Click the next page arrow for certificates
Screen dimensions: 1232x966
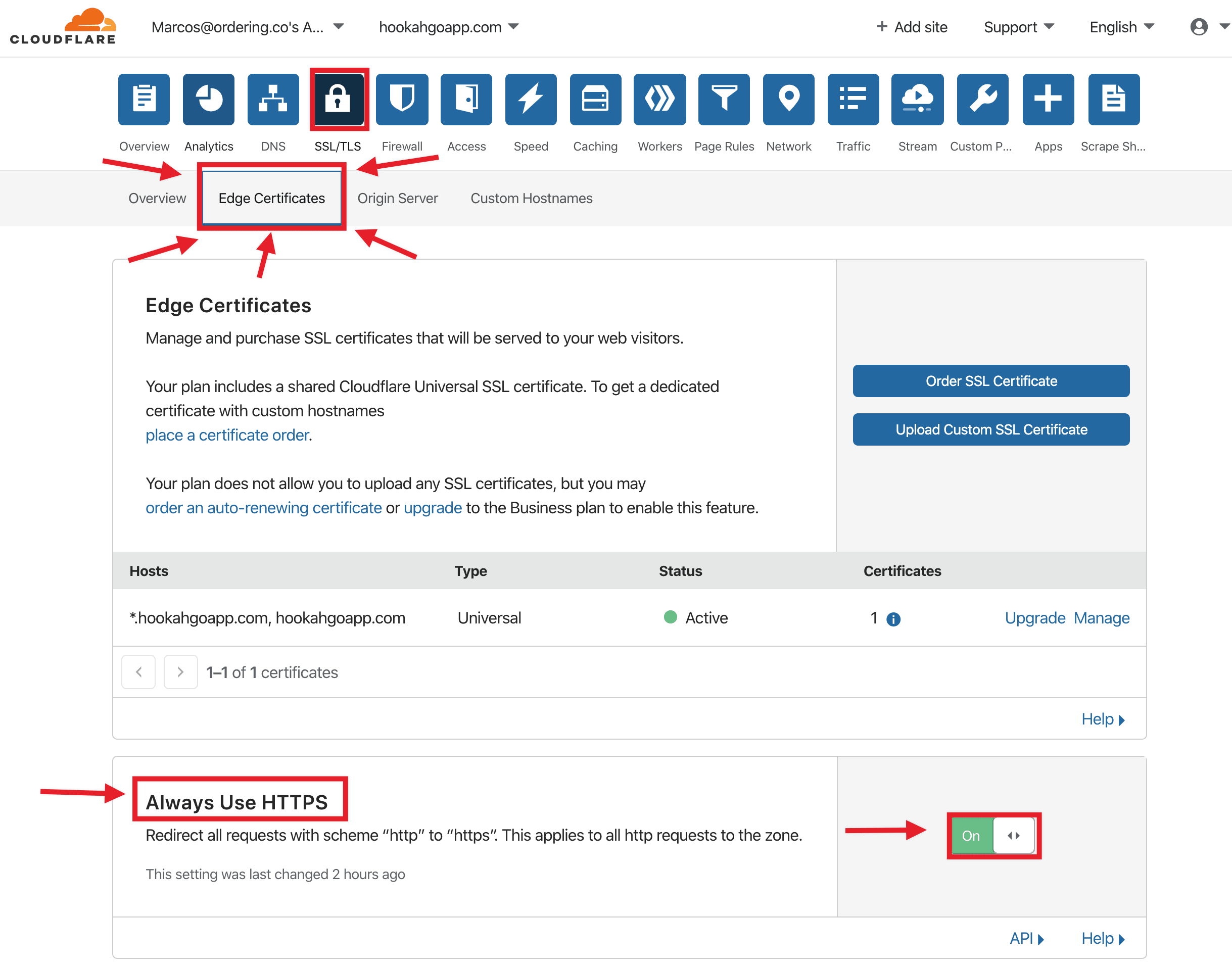pyautogui.click(x=180, y=672)
